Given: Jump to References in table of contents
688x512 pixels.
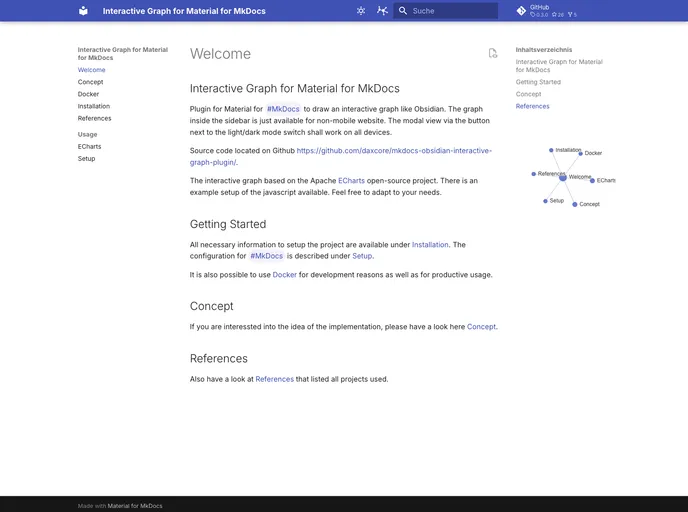Looking at the screenshot, I should pyautogui.click(x=532, y=106).
